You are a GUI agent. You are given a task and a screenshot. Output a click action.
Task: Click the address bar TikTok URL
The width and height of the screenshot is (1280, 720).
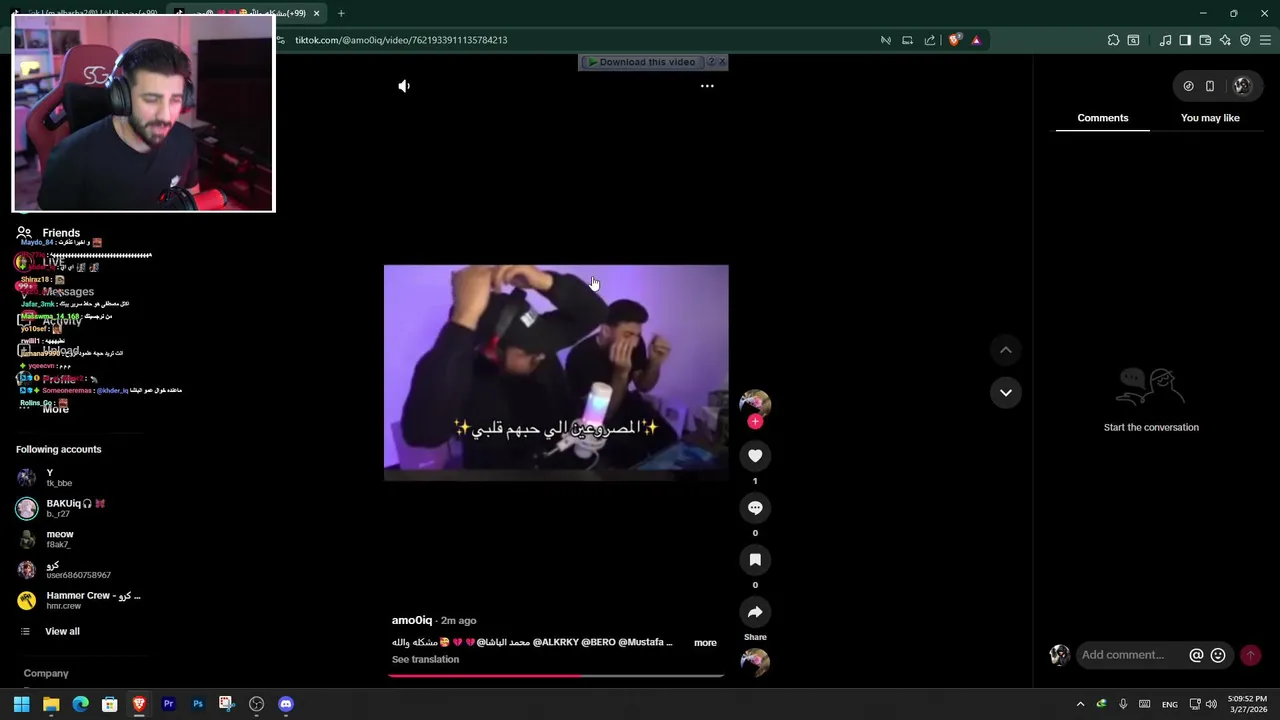pos(401,40)
